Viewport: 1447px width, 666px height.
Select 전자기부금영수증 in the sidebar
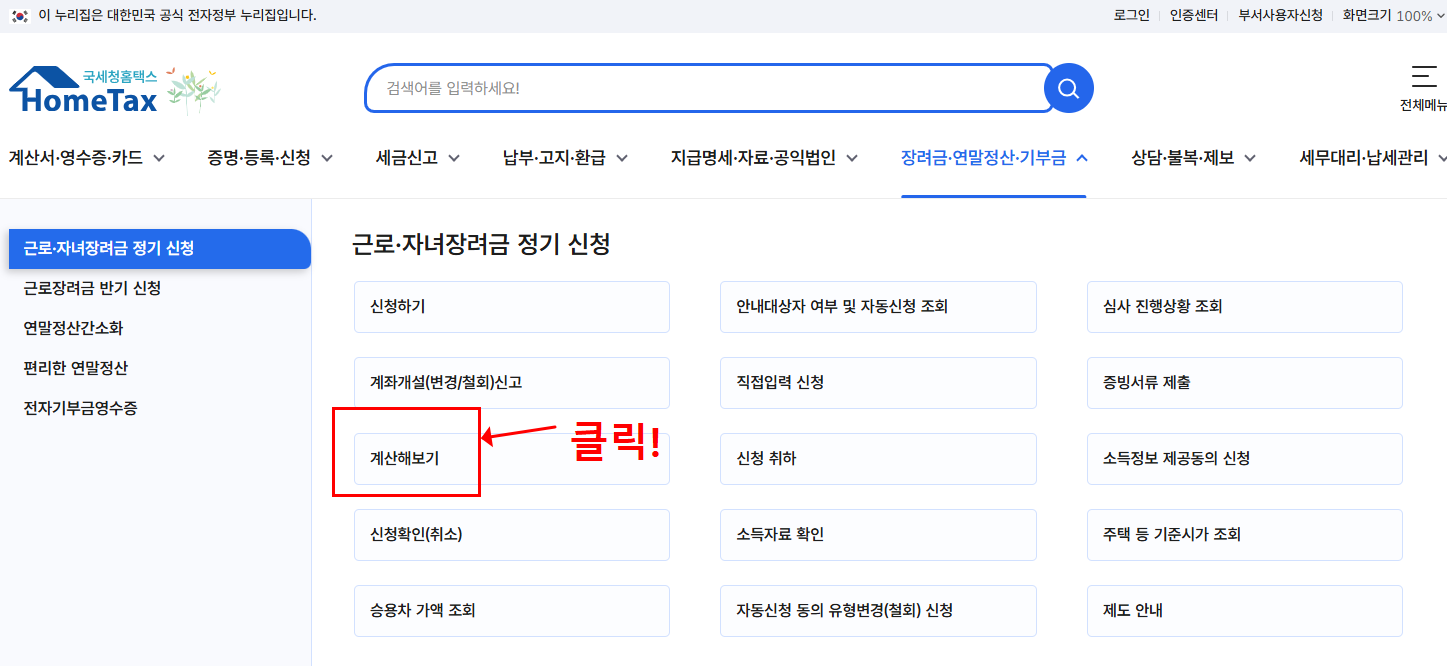(x=78, y=407)
